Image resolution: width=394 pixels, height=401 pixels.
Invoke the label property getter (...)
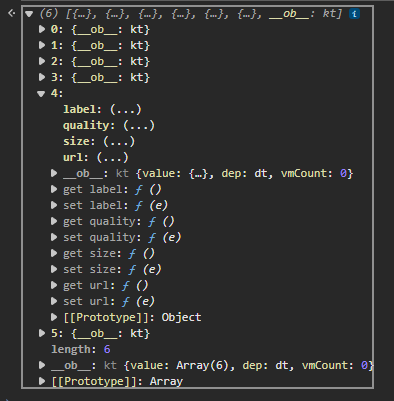pos(126,109)
